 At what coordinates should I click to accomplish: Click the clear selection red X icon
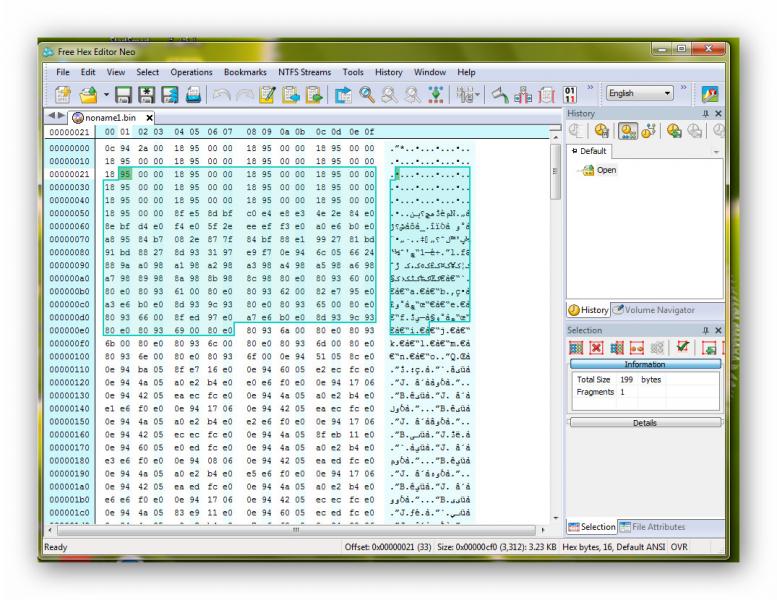coord(596,348)
